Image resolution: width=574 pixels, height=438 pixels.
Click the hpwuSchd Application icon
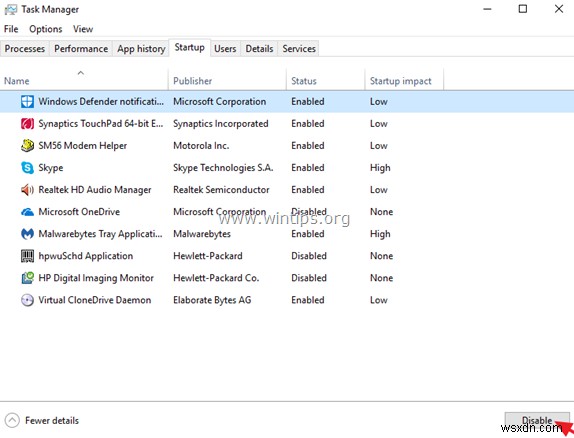point(27,256)
